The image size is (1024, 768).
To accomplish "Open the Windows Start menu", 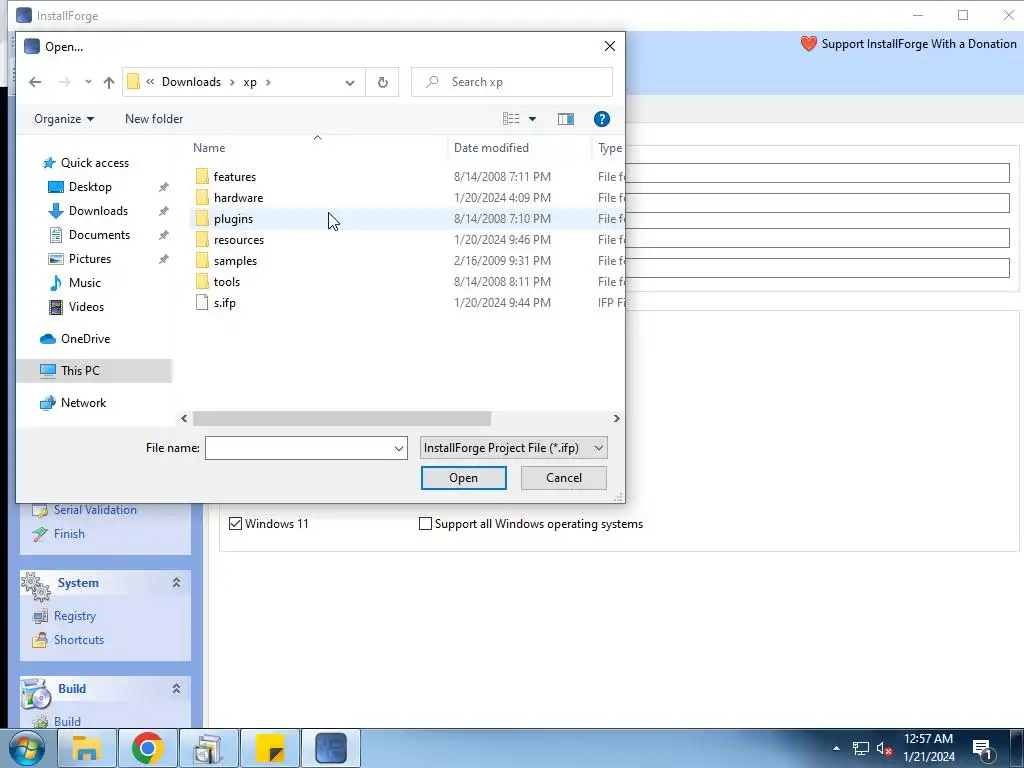I will tap(26, 748).
